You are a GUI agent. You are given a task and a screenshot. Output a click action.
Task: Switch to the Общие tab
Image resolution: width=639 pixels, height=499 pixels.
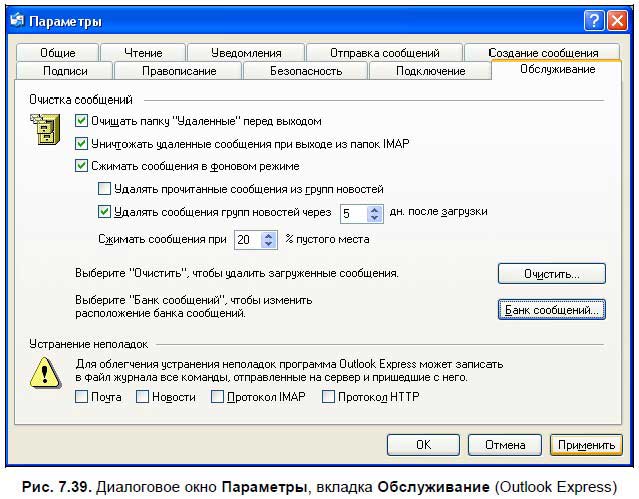tap(59, 53)
